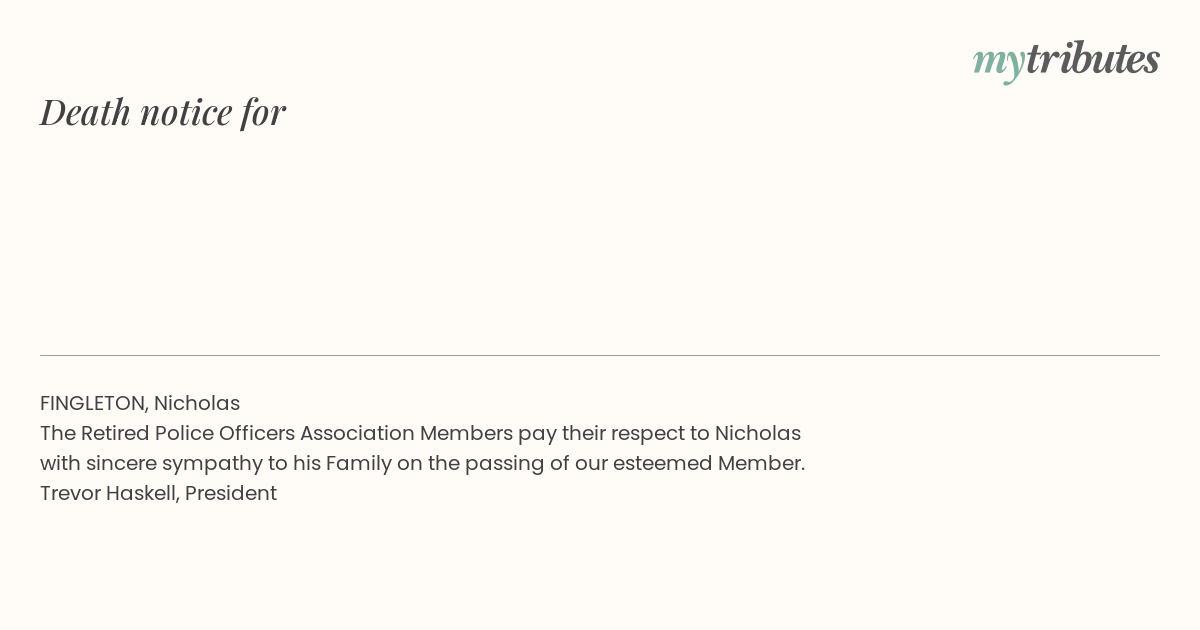Click the green 'my' part of logo

(998, 63)
